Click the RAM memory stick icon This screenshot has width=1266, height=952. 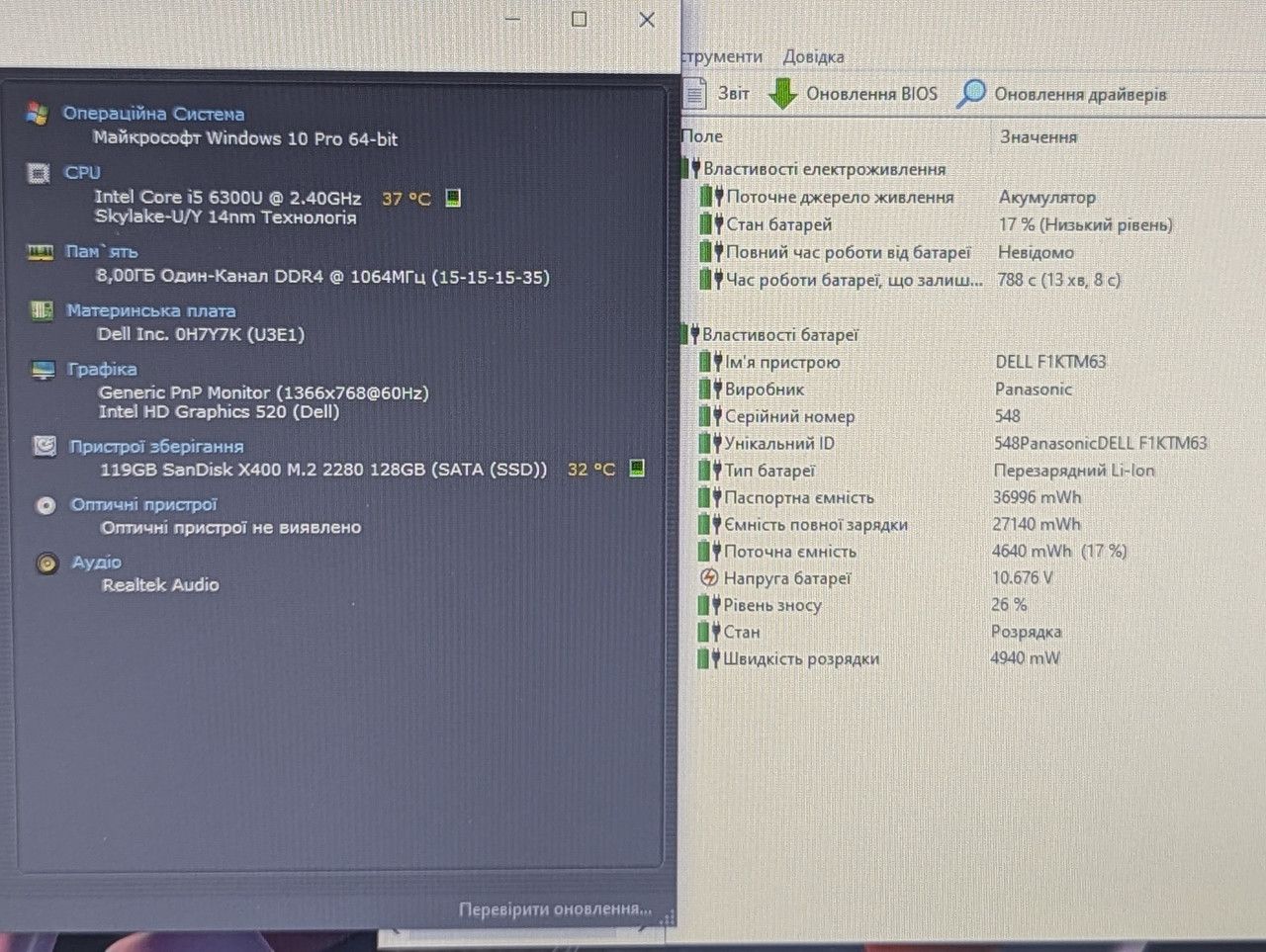coord(41,253)
